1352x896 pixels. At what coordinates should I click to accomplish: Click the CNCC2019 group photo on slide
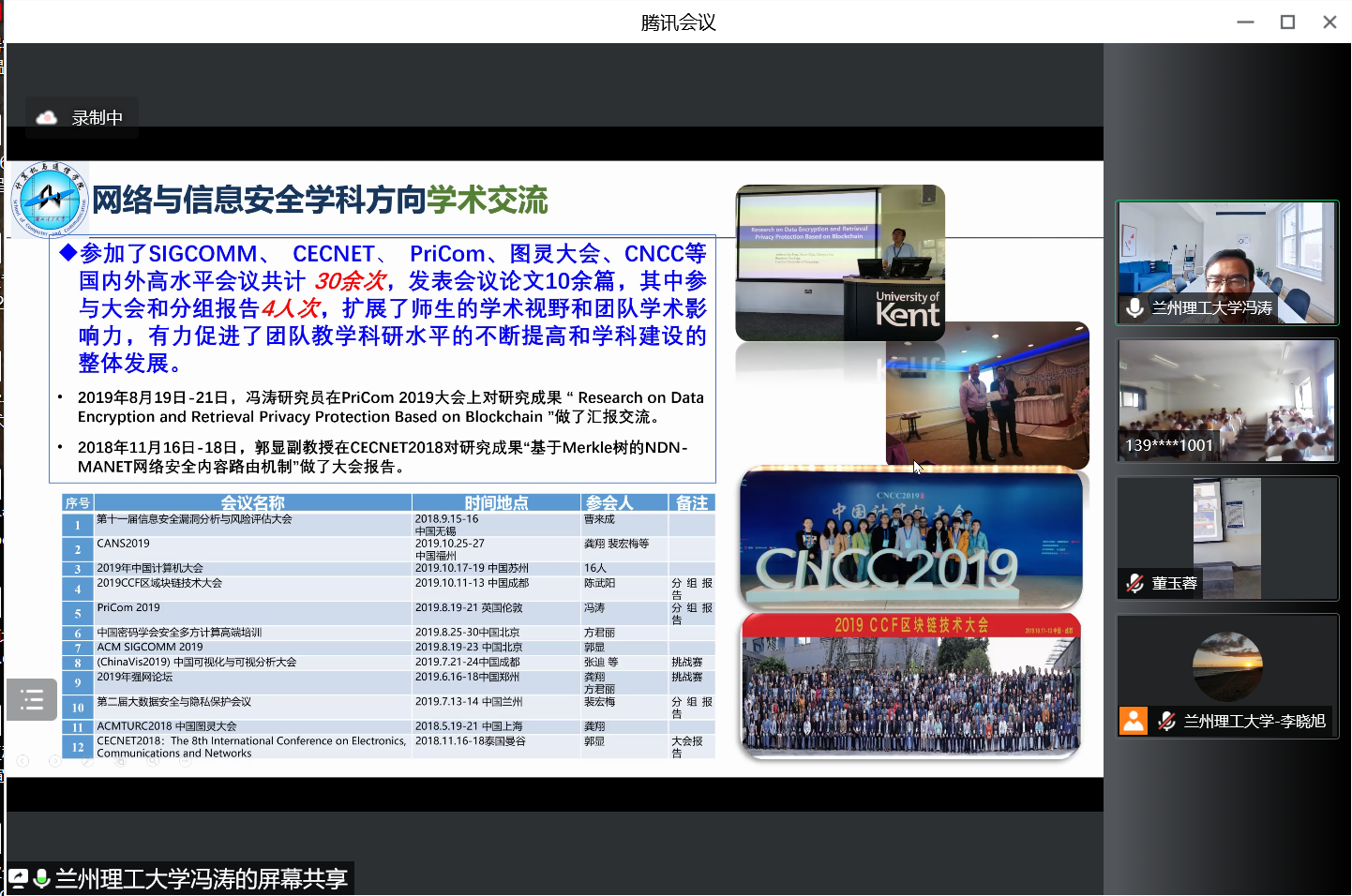910,541
